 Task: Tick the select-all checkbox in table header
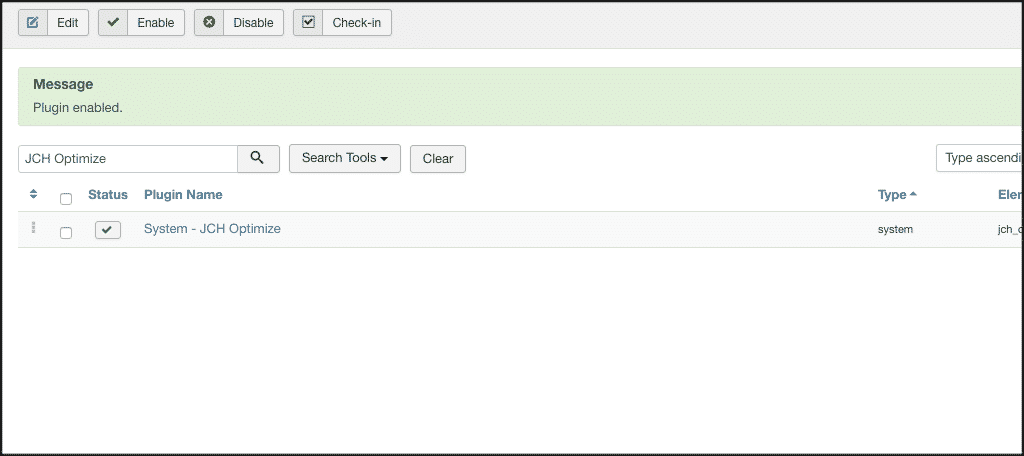[x=66, y=198]
